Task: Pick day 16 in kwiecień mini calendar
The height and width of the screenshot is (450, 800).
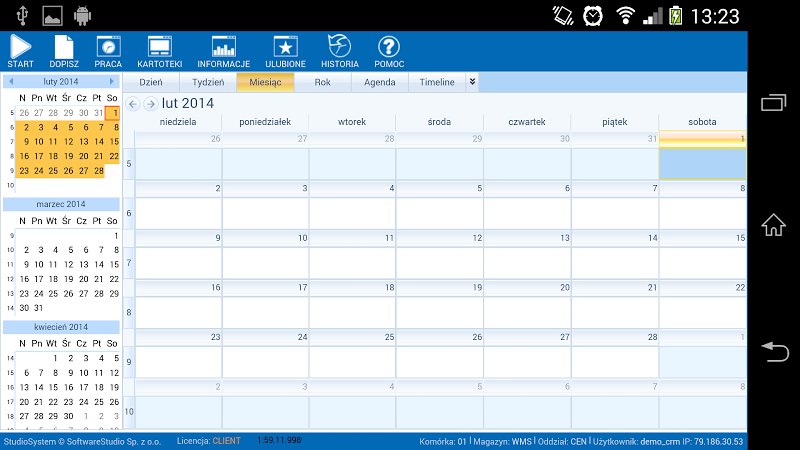Action: (x=68, y=387)
